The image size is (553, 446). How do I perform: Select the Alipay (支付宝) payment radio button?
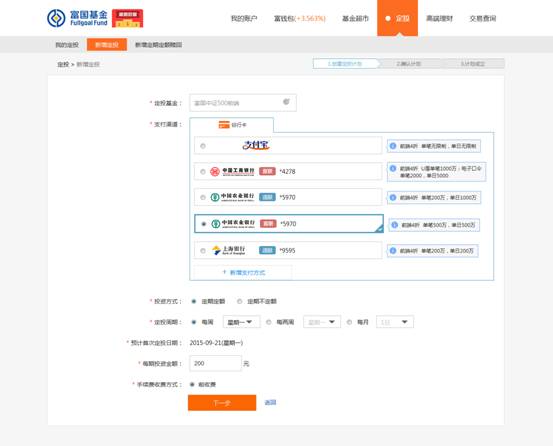coord(203,146)
